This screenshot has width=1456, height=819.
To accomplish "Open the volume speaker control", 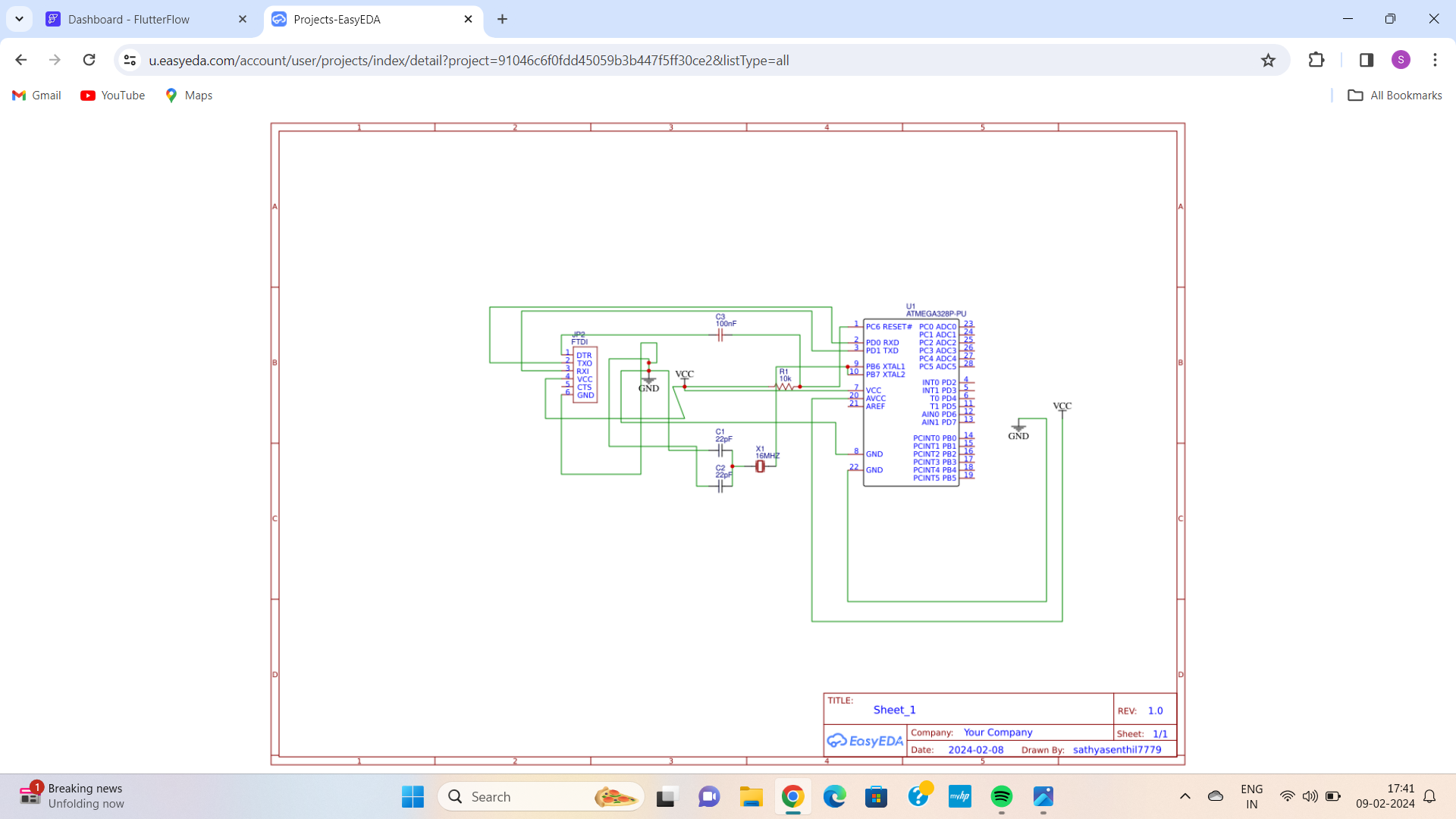I will pos(1310,796).
